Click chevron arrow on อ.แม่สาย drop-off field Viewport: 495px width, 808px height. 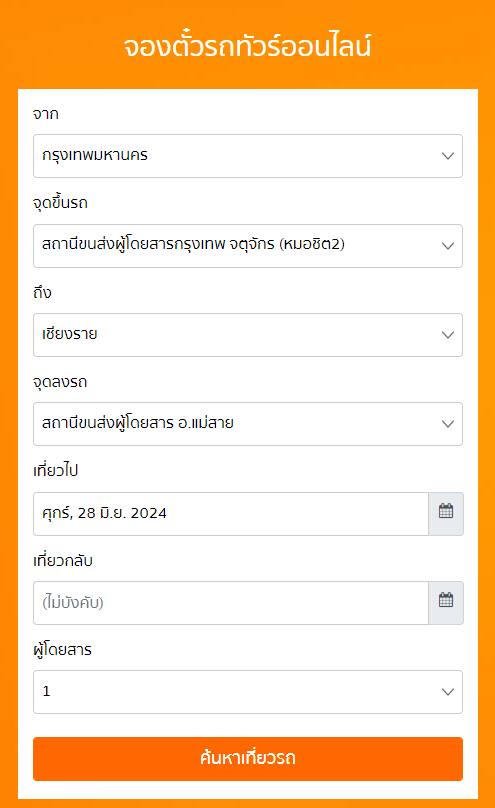448,424
